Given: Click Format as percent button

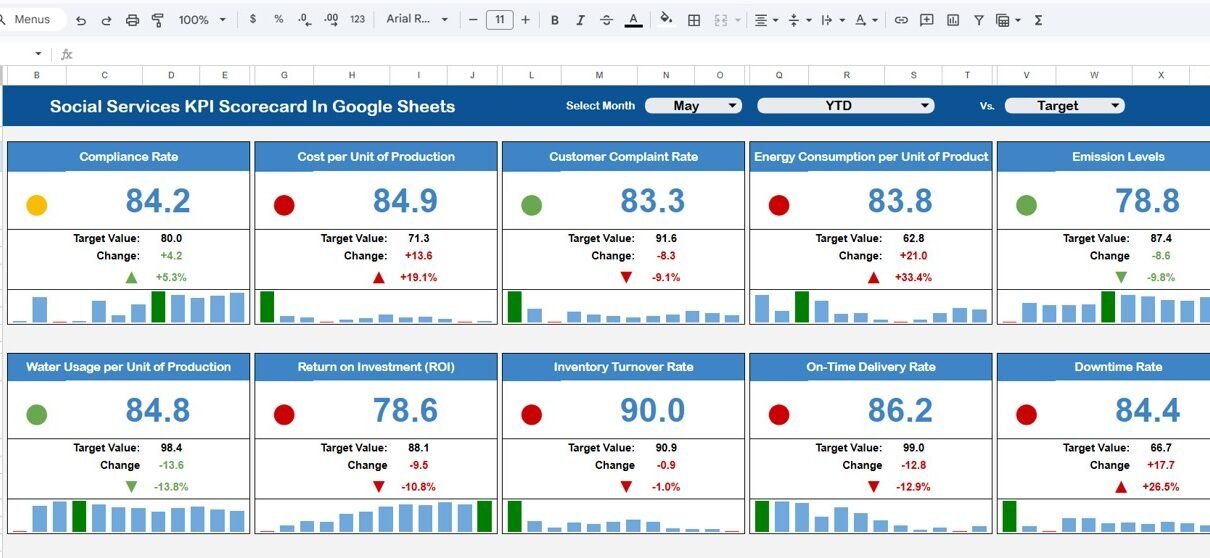Looking at the screenshot, I should [x=278, y=20].
